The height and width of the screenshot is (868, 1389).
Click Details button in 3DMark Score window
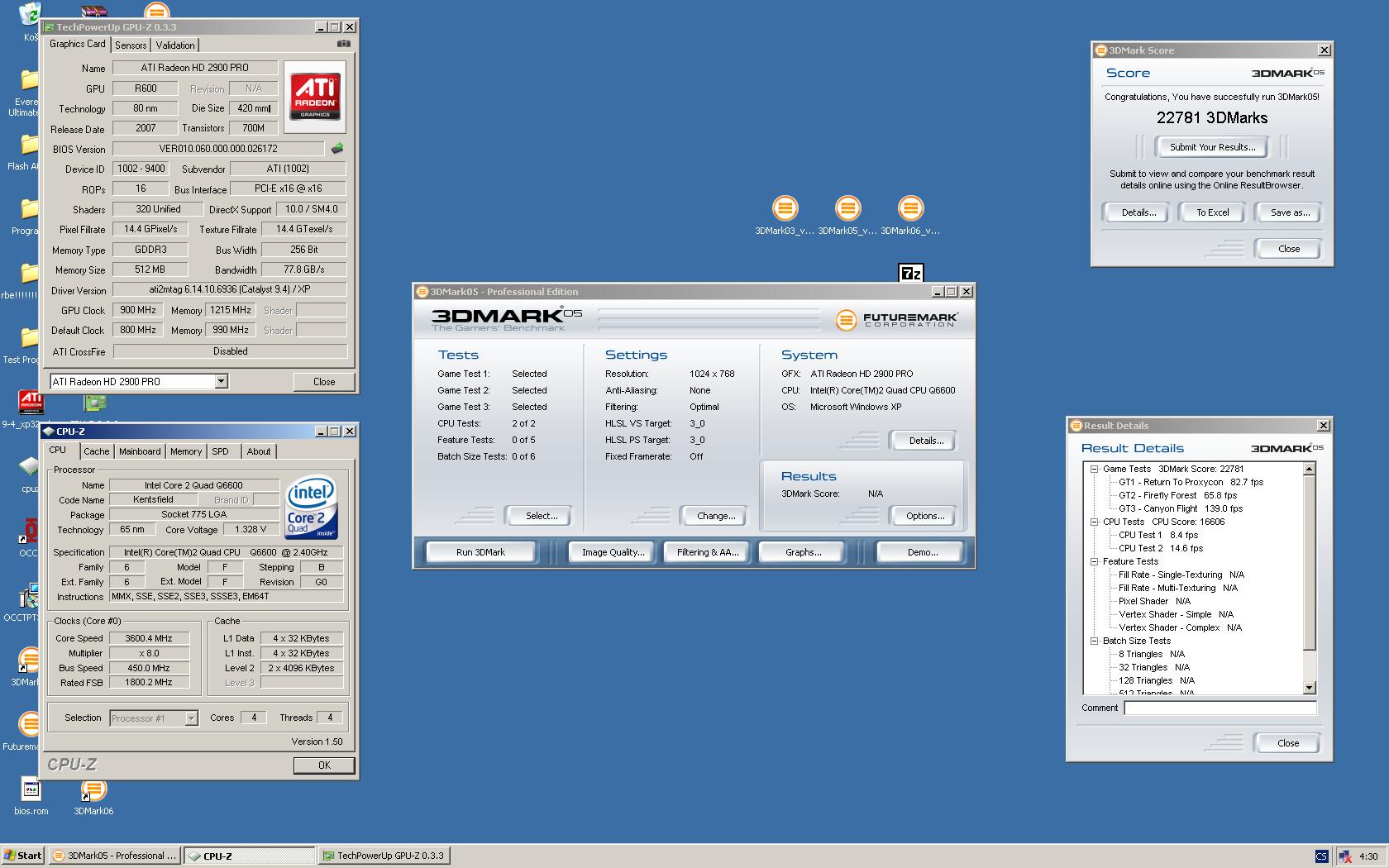click(x=1138, y=212)
